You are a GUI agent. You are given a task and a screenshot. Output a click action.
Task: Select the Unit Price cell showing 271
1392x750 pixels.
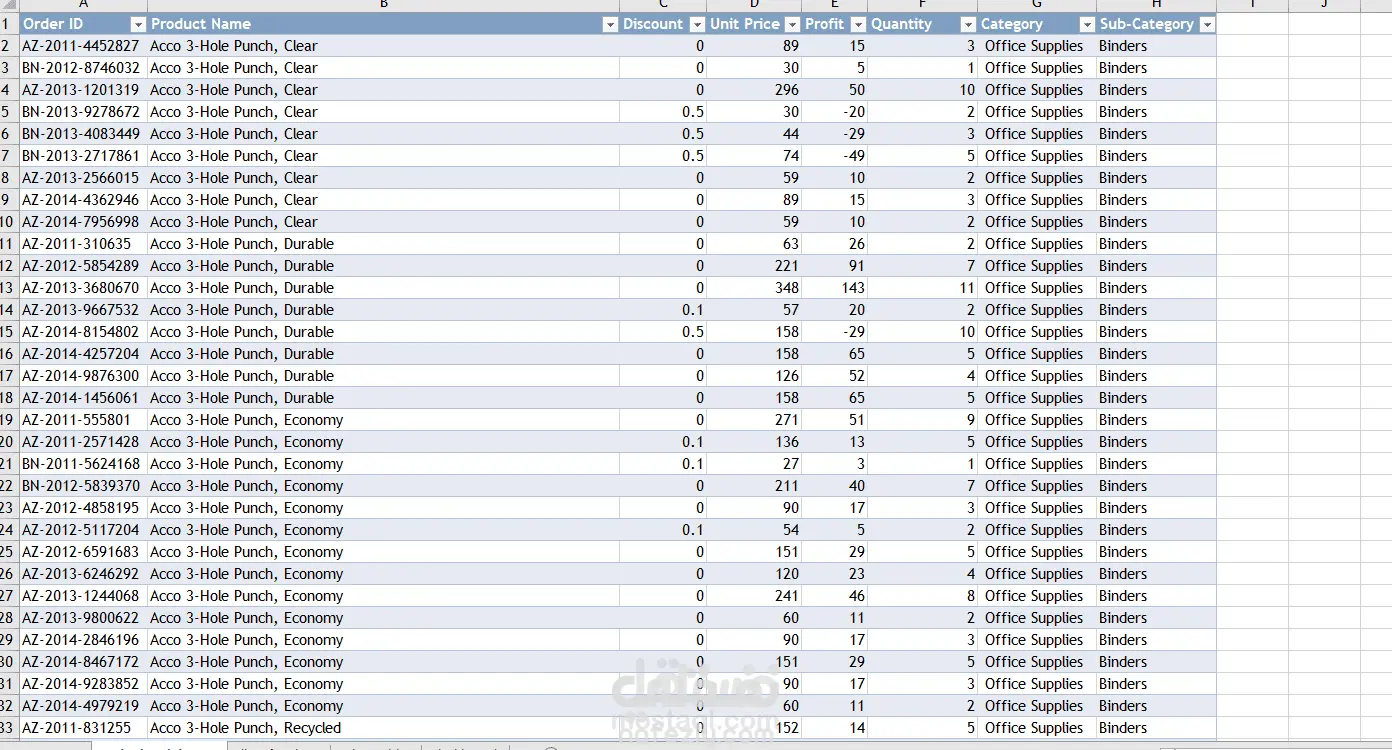[x=754, y=420]
